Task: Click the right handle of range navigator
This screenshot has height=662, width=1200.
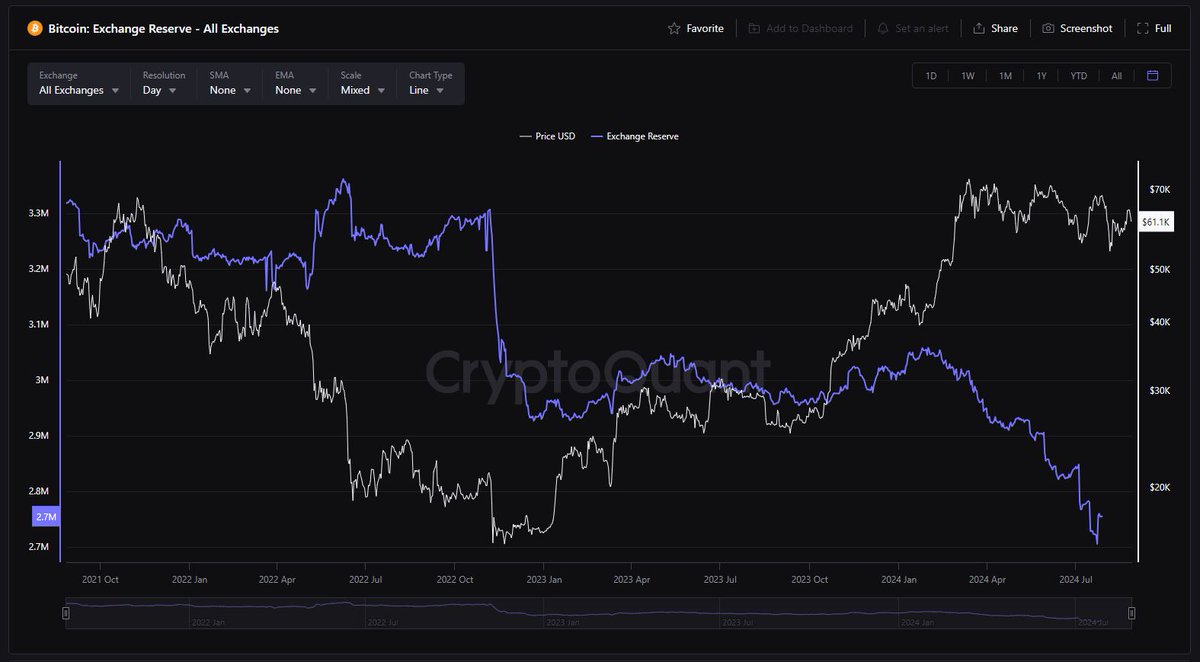Action: [1131, 613]
